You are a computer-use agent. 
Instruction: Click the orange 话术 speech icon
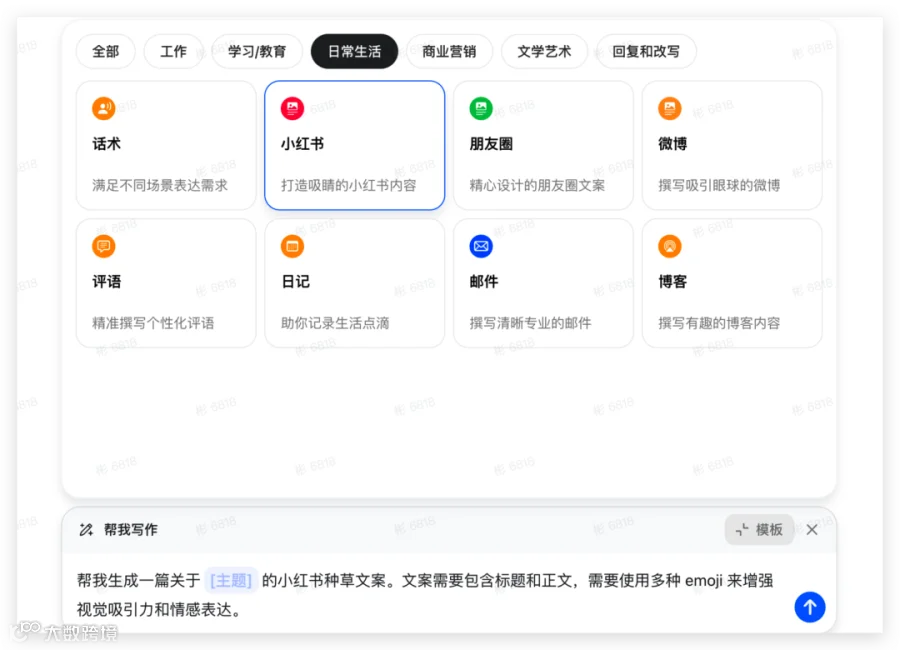click(103, 108)
